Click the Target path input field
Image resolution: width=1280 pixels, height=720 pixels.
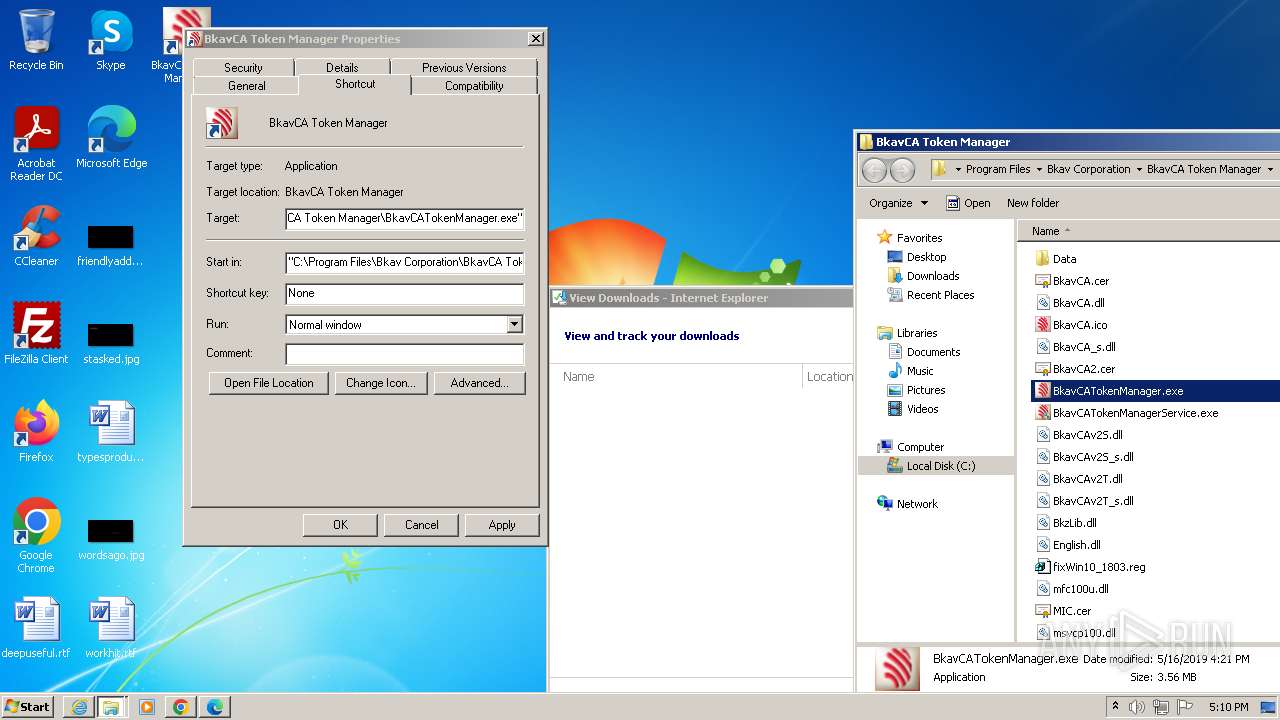(404, 218)
